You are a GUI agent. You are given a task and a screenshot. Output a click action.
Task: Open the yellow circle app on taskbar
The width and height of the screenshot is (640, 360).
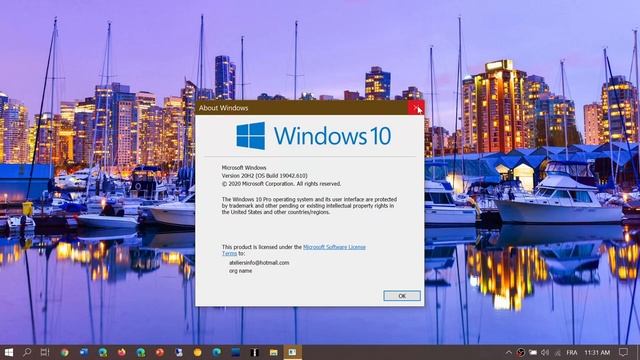[198, 352]
